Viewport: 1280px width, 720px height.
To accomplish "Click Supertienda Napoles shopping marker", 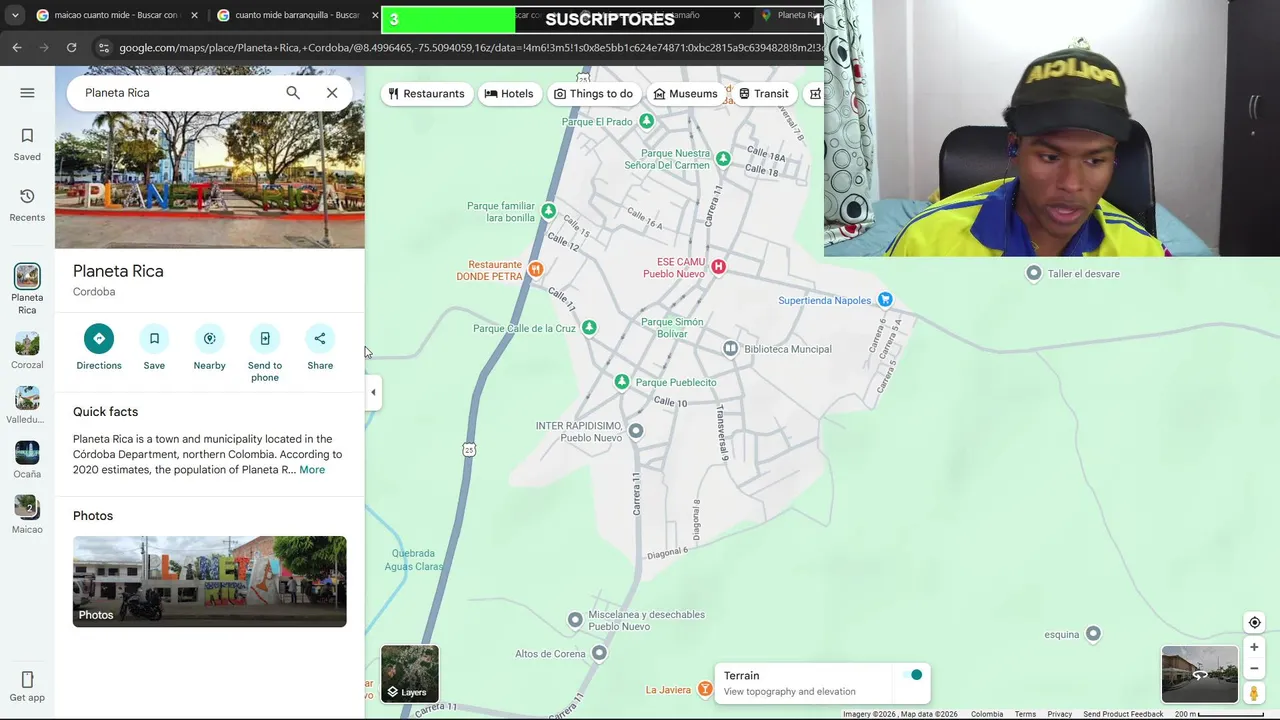I will point(885,300).
